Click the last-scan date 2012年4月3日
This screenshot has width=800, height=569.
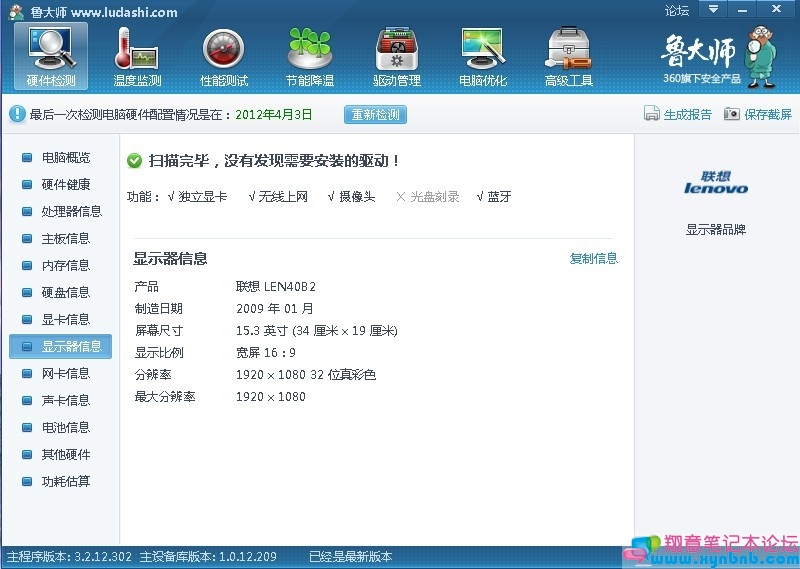pos(273,114)
